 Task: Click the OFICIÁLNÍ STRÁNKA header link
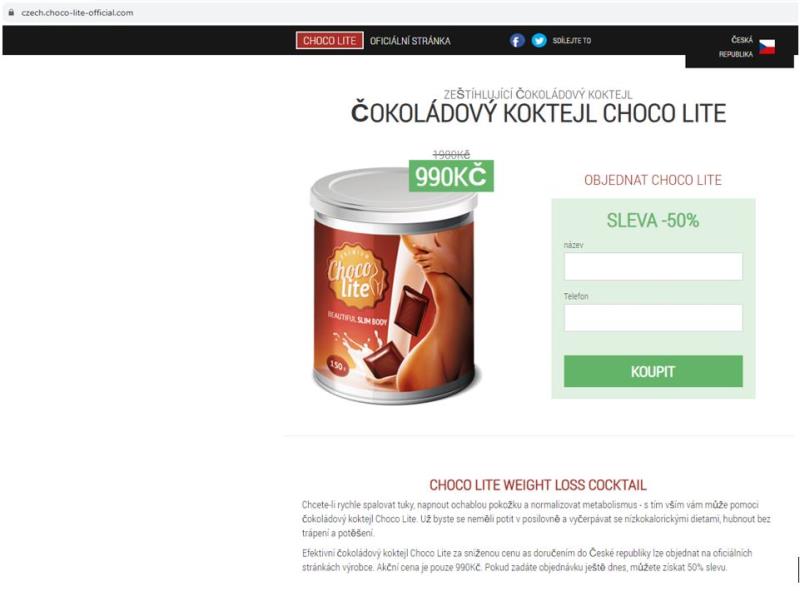(410, 41)
